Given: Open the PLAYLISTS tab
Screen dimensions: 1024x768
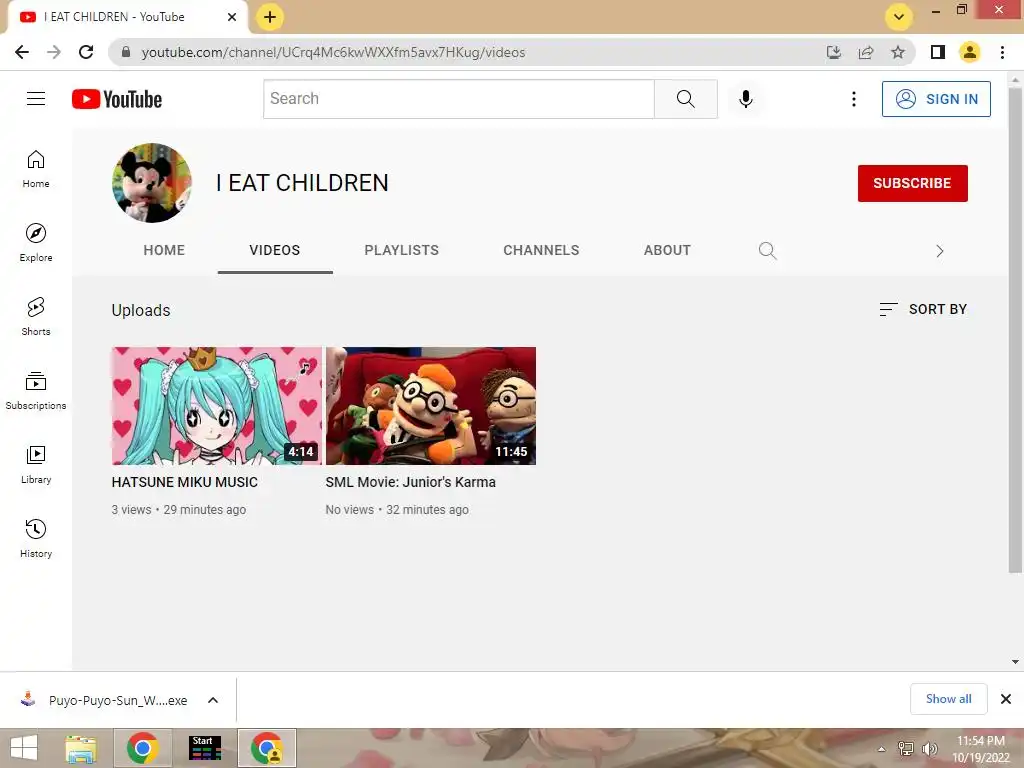Looking at the screenshot, I should [x=402, y=250].
